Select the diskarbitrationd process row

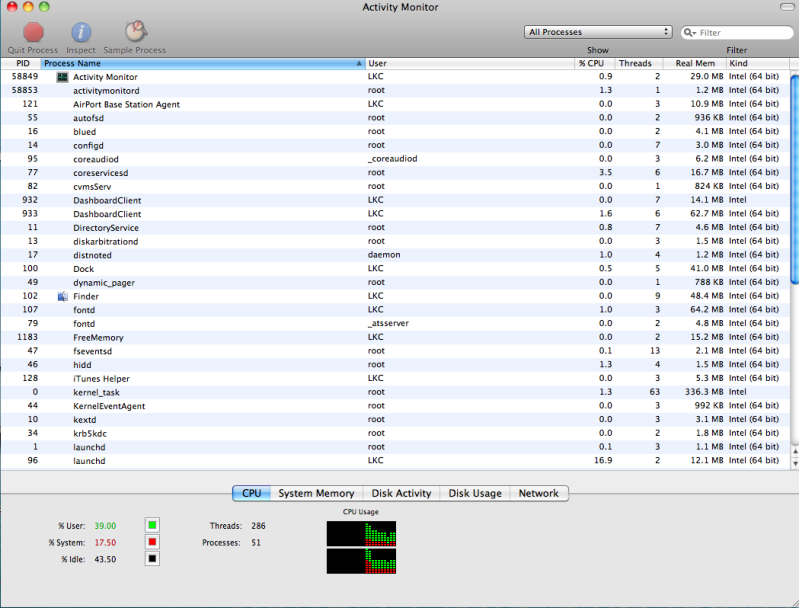pos(395,242)
